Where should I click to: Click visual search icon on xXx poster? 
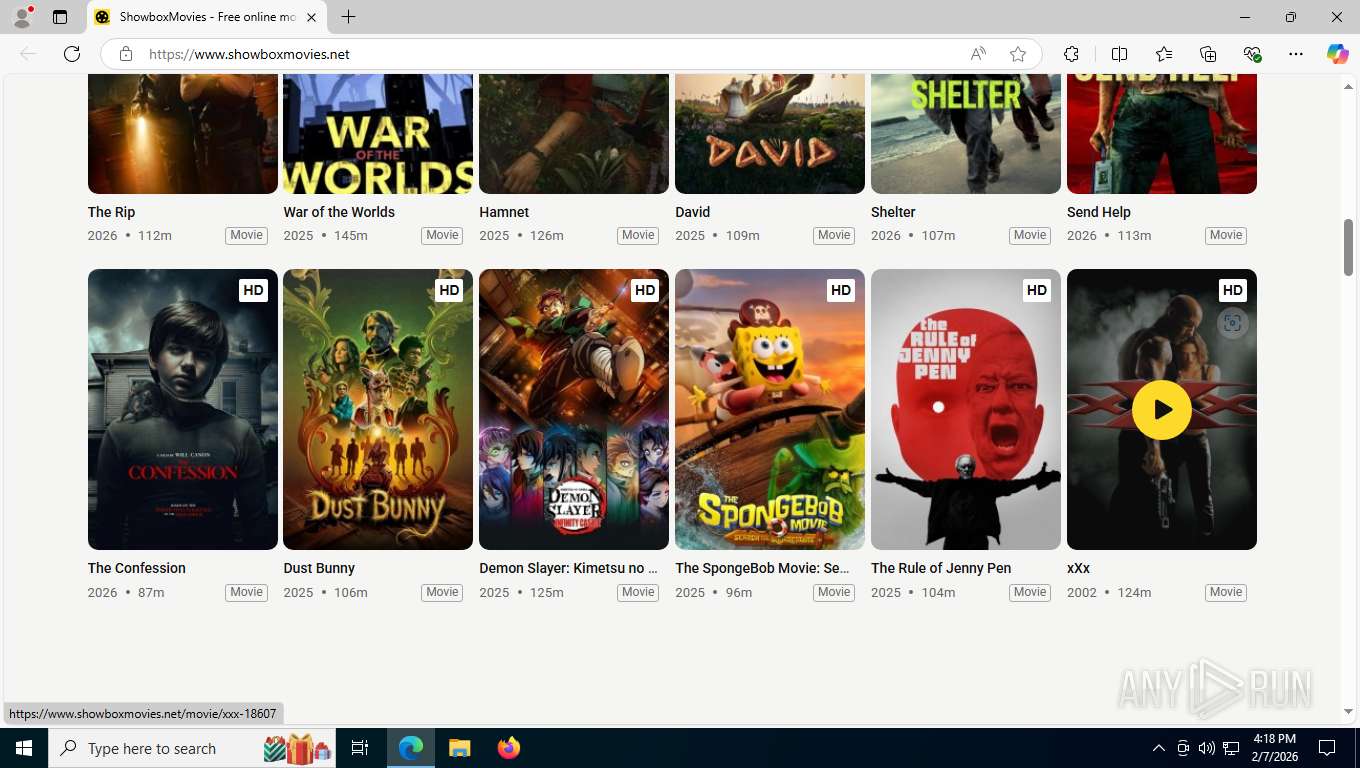(1232, 323)
